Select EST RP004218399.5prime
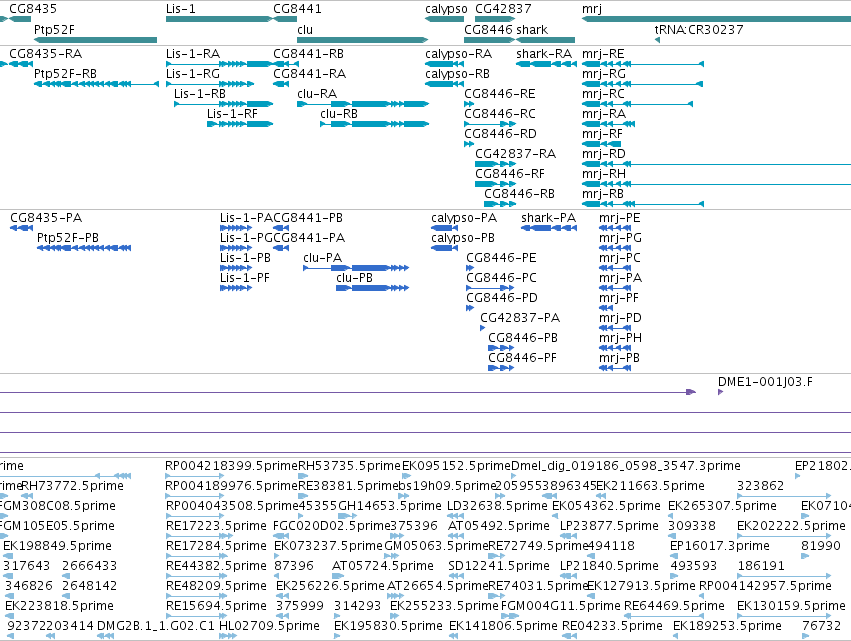 (195, 476)
